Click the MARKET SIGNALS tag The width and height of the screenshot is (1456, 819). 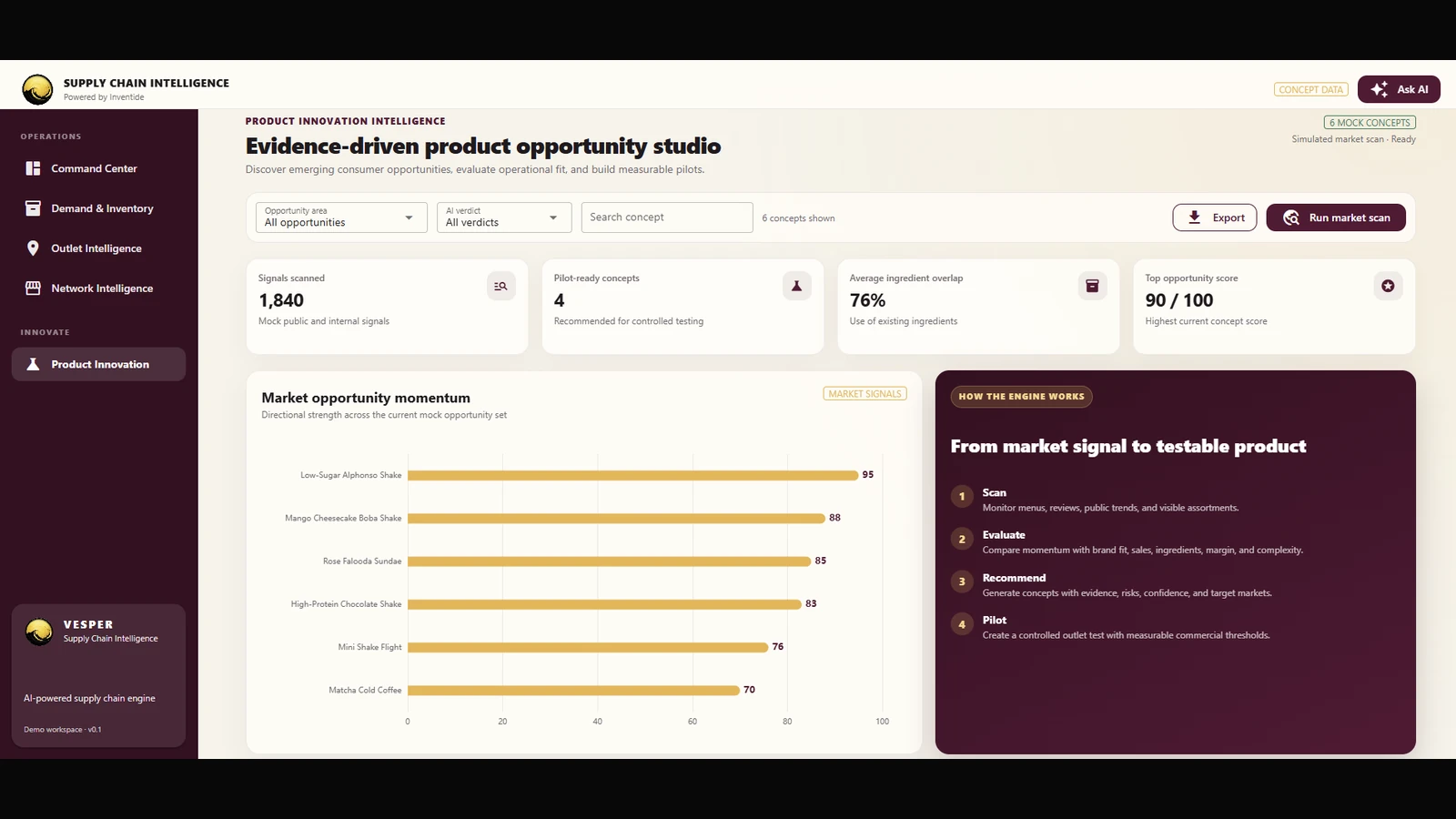864,394
